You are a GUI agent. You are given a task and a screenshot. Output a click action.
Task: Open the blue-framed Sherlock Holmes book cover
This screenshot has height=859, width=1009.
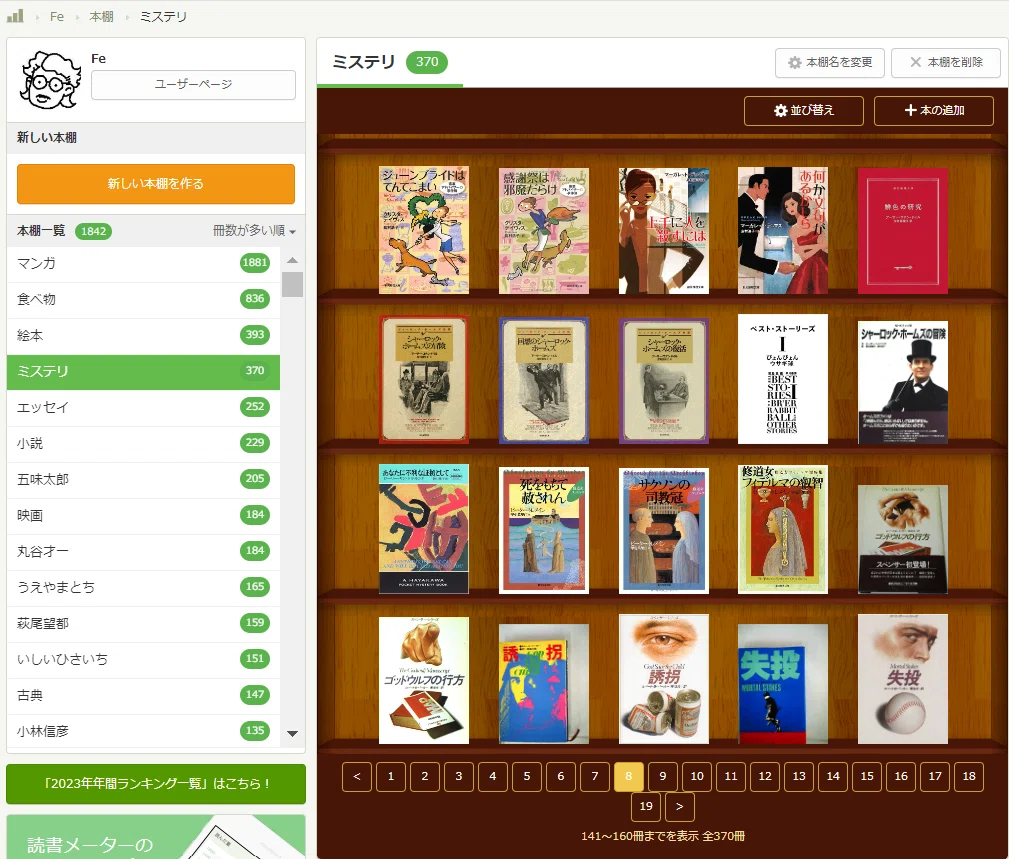pyautogui.click(x=544, y=380)
